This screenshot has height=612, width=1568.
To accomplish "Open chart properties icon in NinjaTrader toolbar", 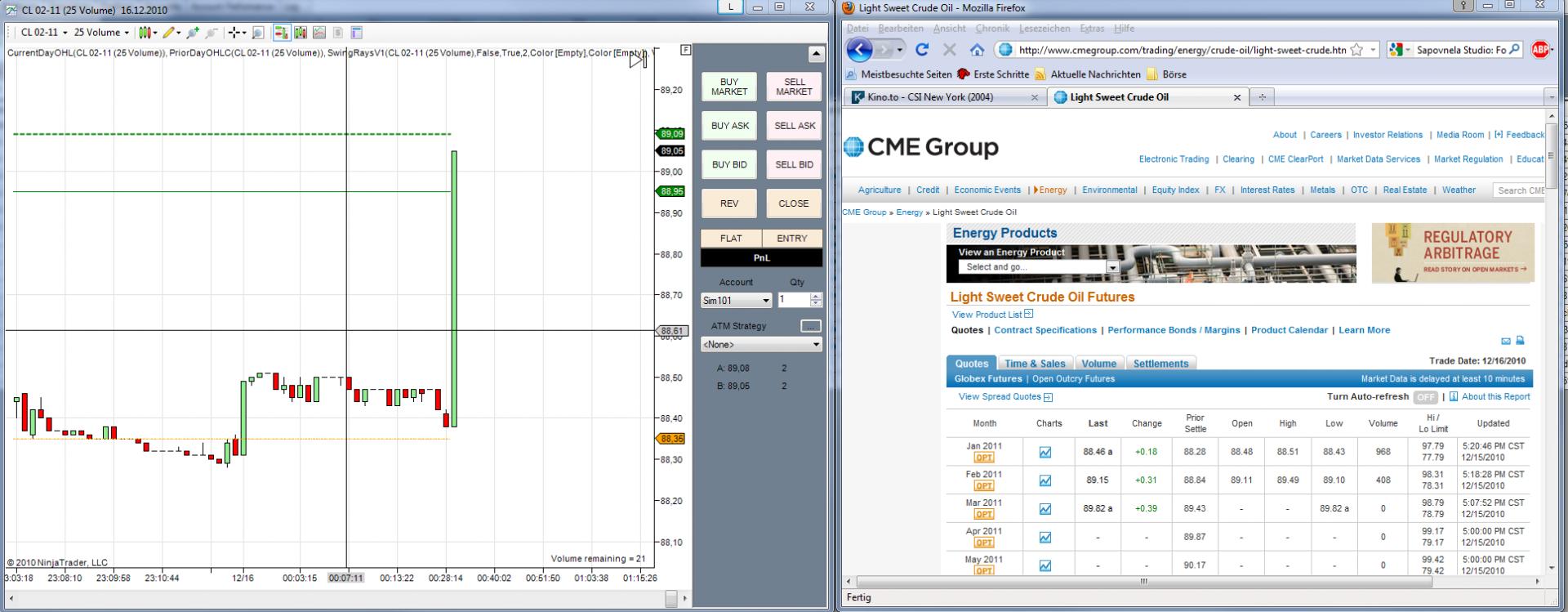I will click(x=356, y=33).
